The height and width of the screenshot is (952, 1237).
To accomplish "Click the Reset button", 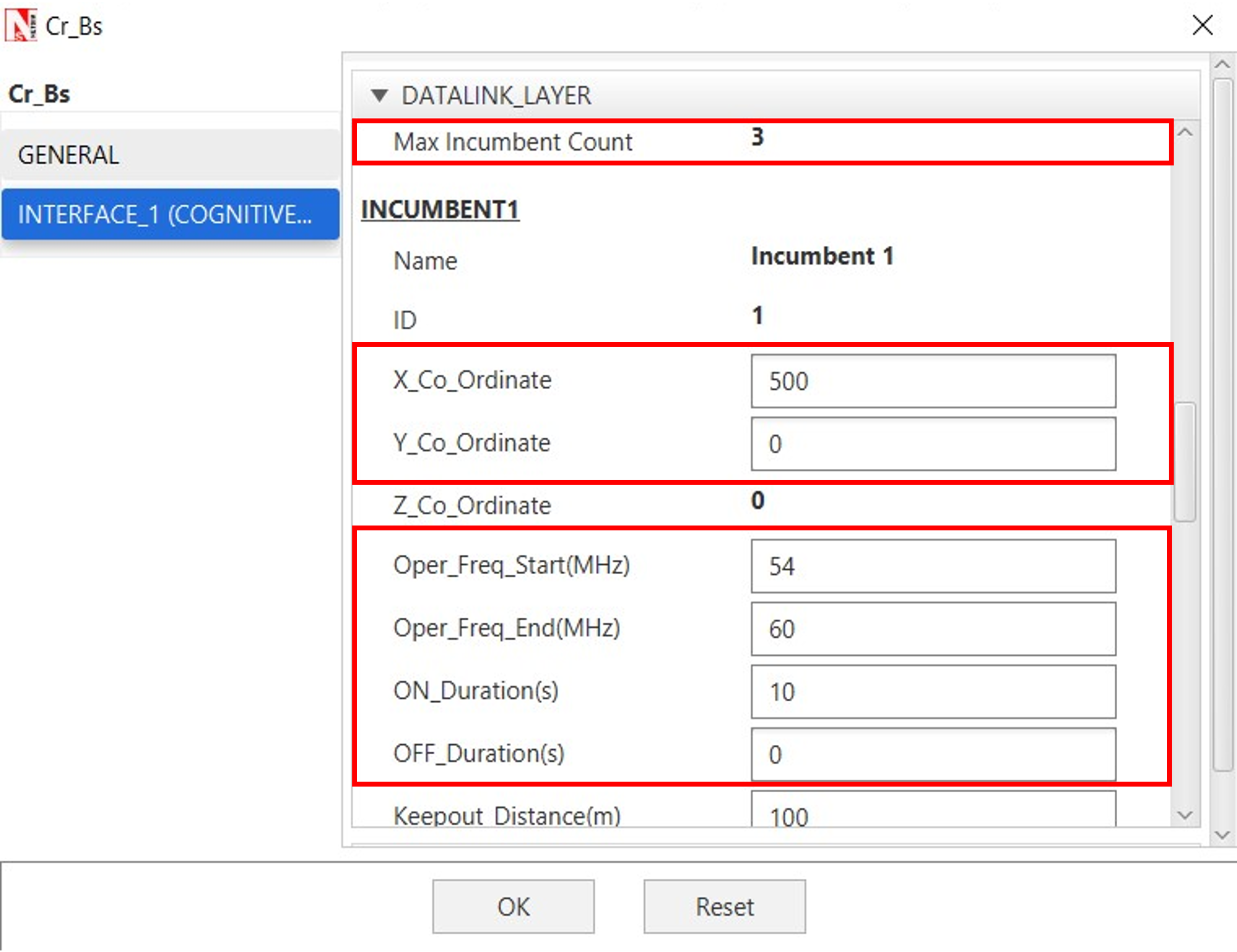I will tap(724, 906).
